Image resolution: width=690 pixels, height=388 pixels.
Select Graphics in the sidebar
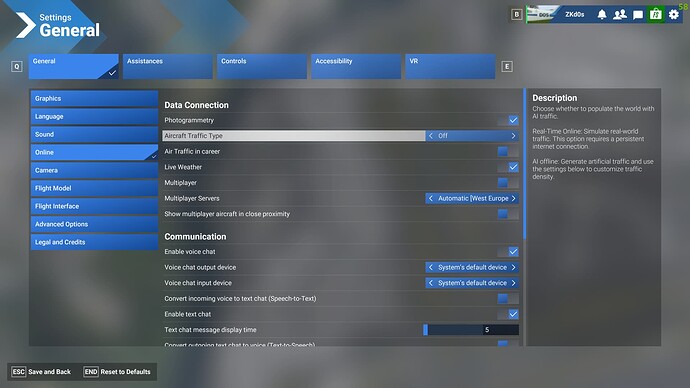94,99
